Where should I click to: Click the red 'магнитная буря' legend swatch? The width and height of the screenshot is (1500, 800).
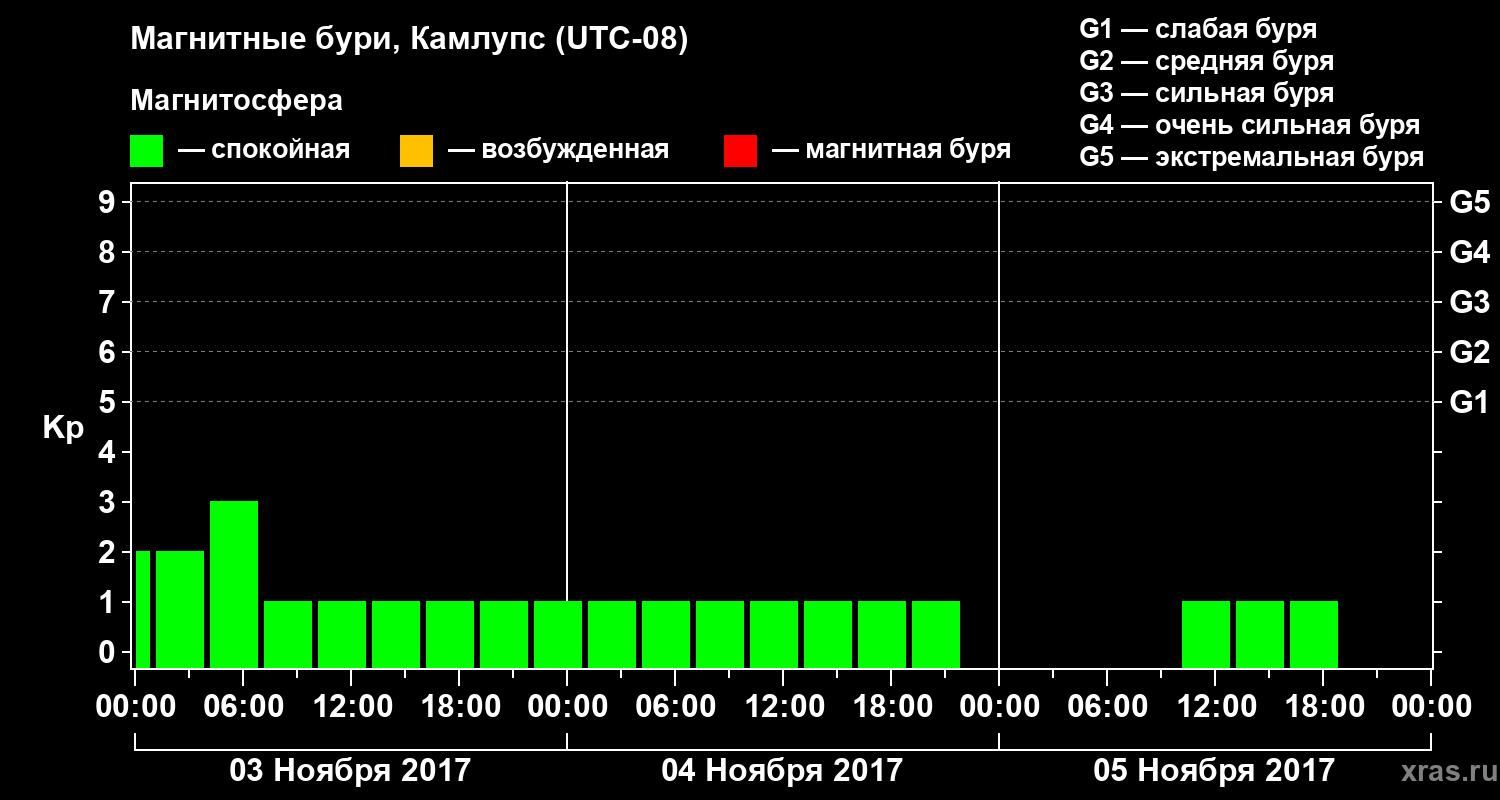pyautogui.click(x=740, y=151)
